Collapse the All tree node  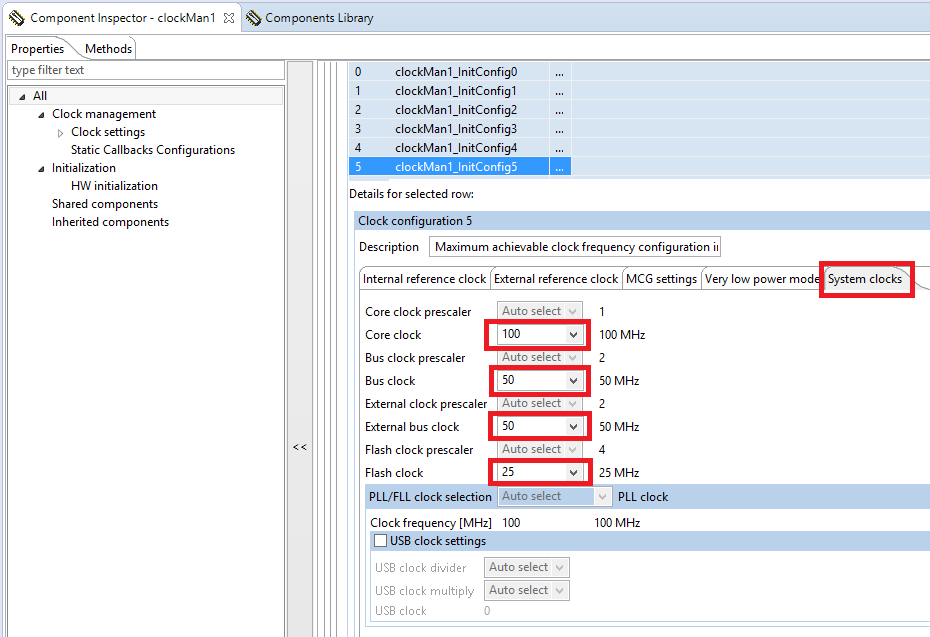[22, 97]
